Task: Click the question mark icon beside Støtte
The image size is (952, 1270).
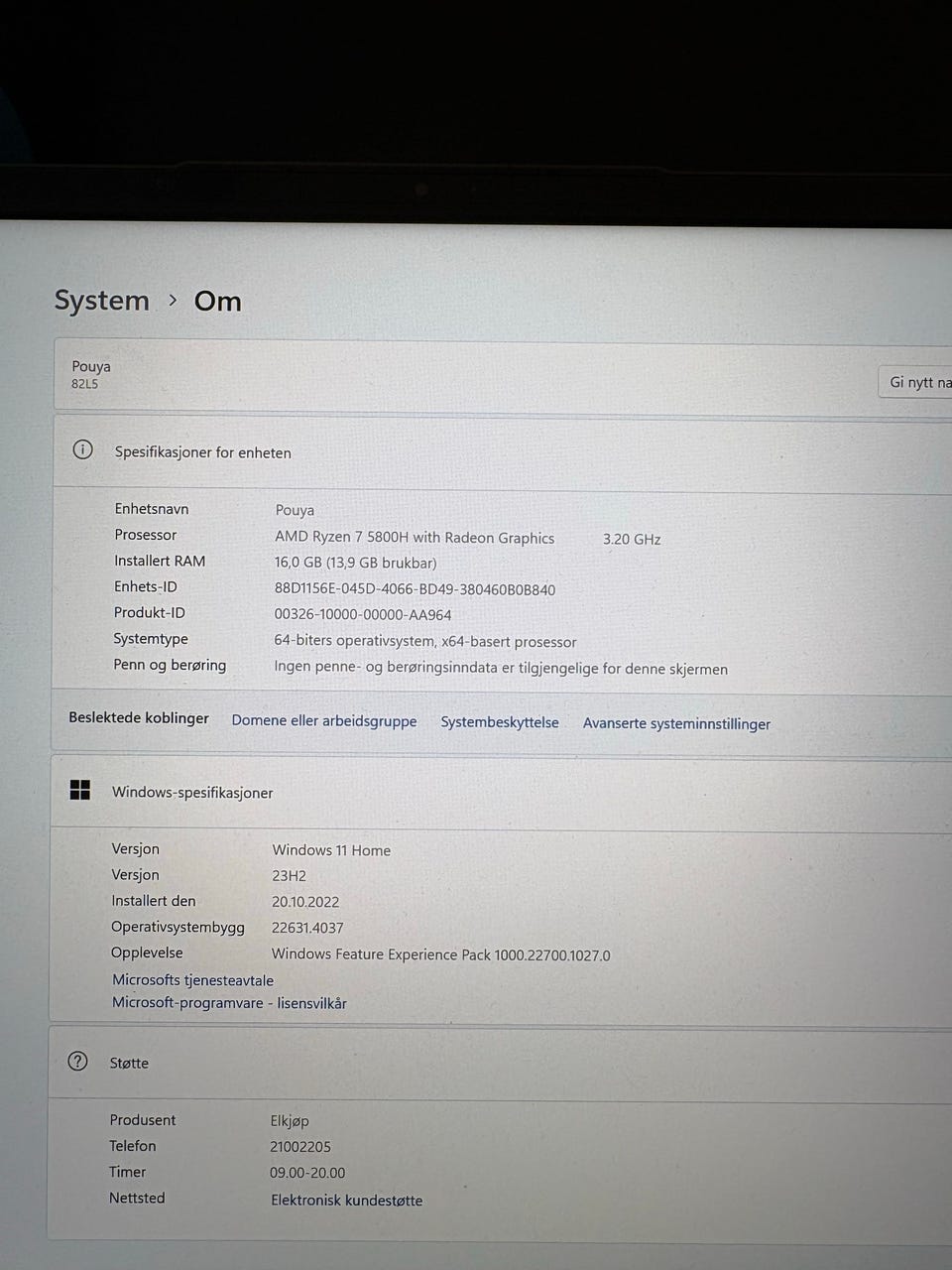Action: [77, 1061]
